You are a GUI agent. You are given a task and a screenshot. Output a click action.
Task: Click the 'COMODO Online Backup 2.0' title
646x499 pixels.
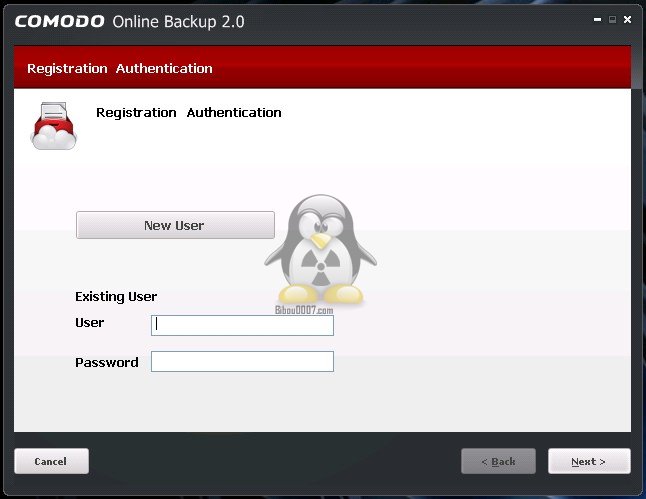tap(129, 21)
